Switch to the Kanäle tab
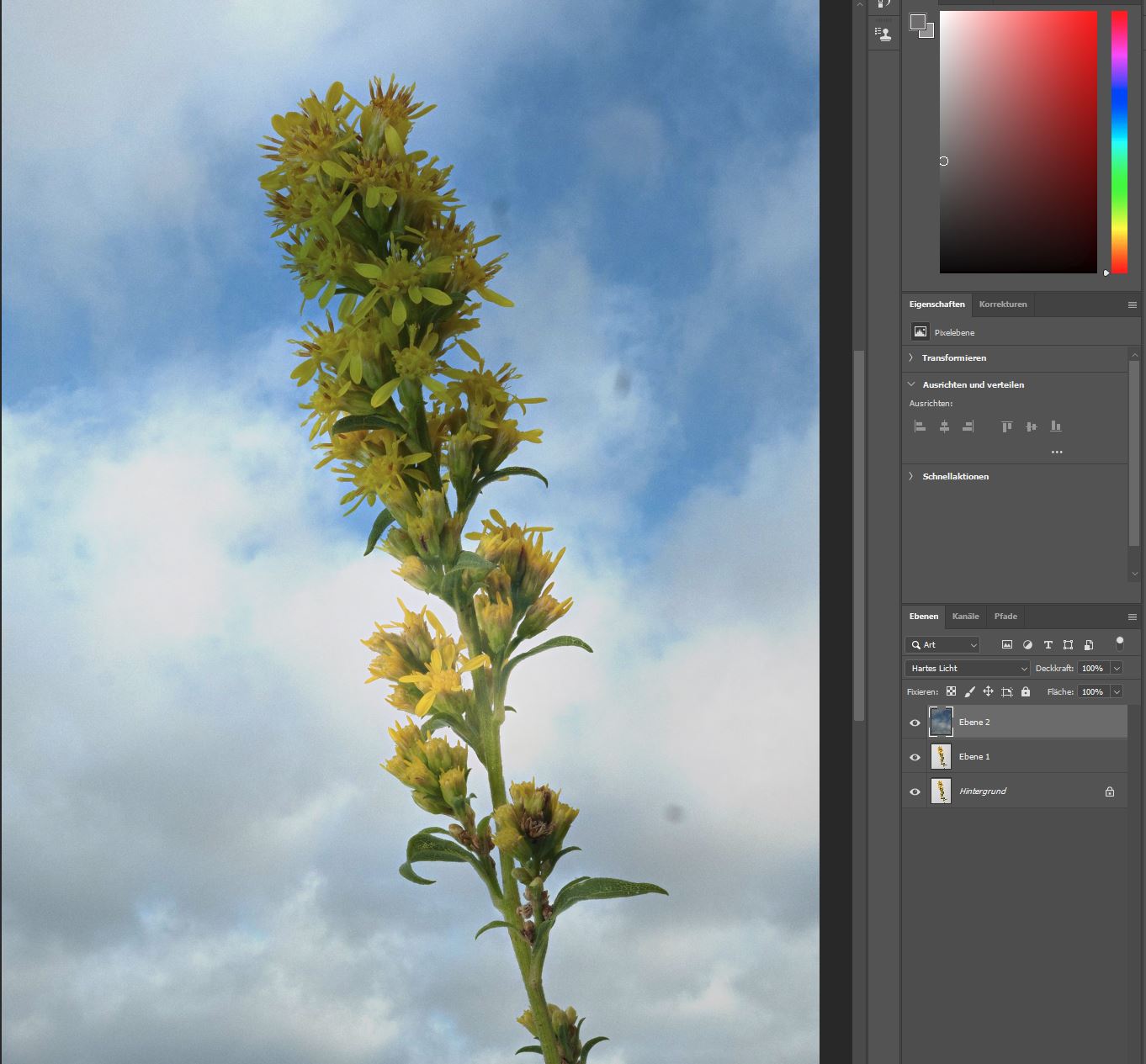The height and width of the screenshot is (1064, 1146). [x=966, y=617]
